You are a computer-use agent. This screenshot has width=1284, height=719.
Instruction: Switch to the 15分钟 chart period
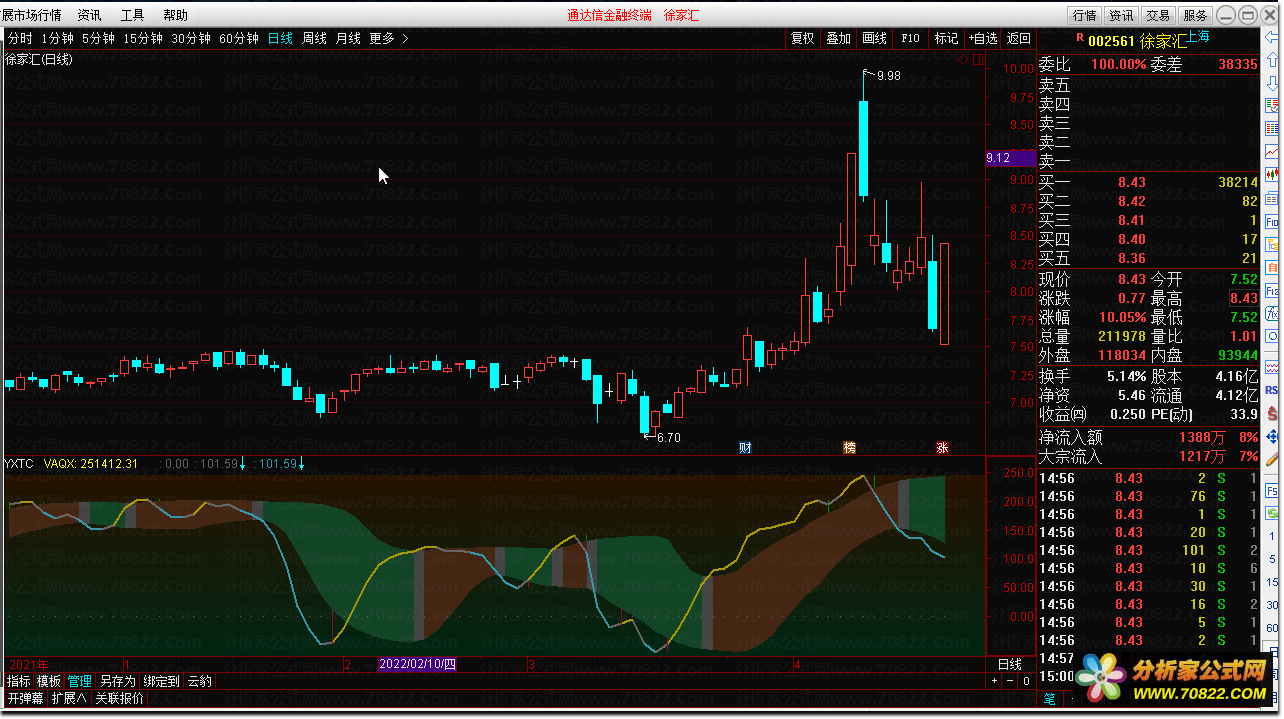(x=143, y=38)
